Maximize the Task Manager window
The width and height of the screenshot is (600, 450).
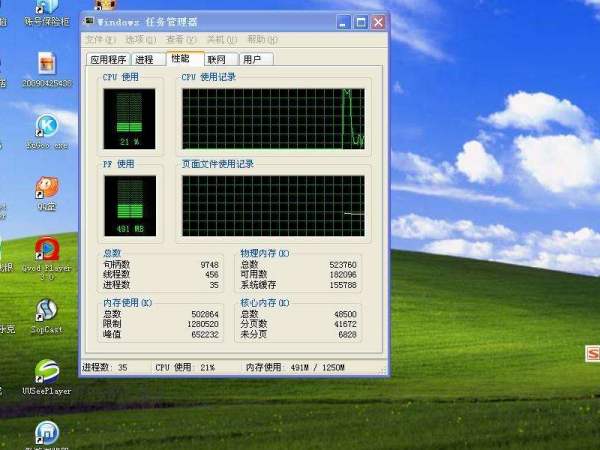(360, 21)
